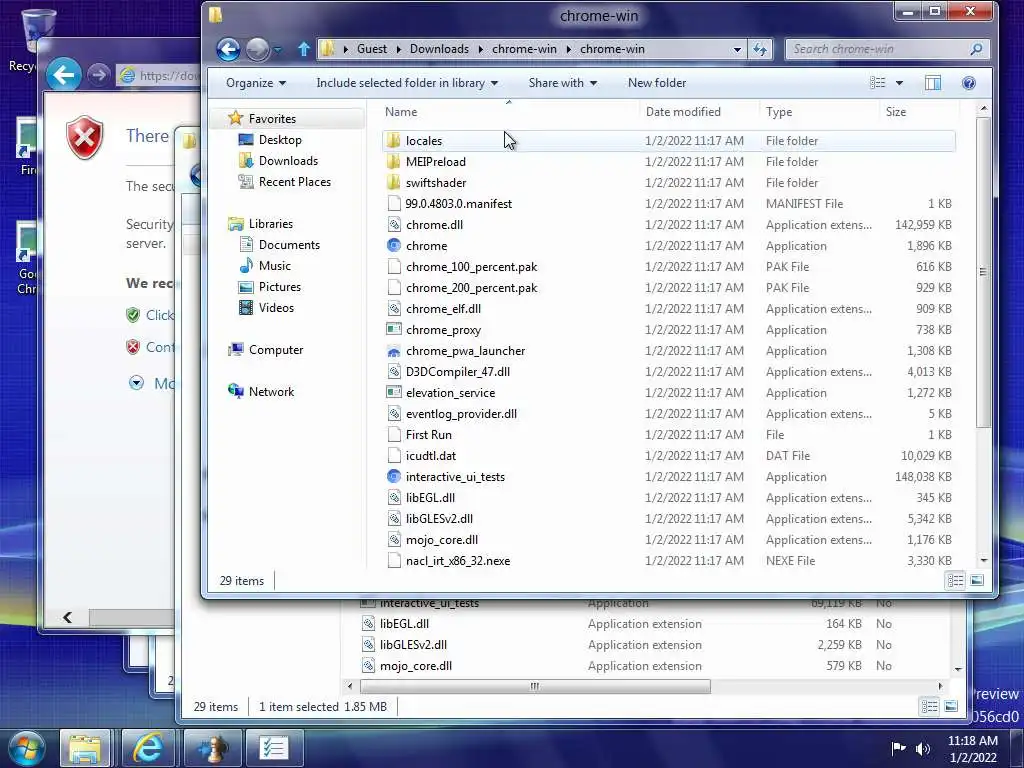Image resolution: width=1024 pixels, height=768 pixels.
Task: Click the Back arrow in chrome-win Explorer
Action: [x=228, y=49]
